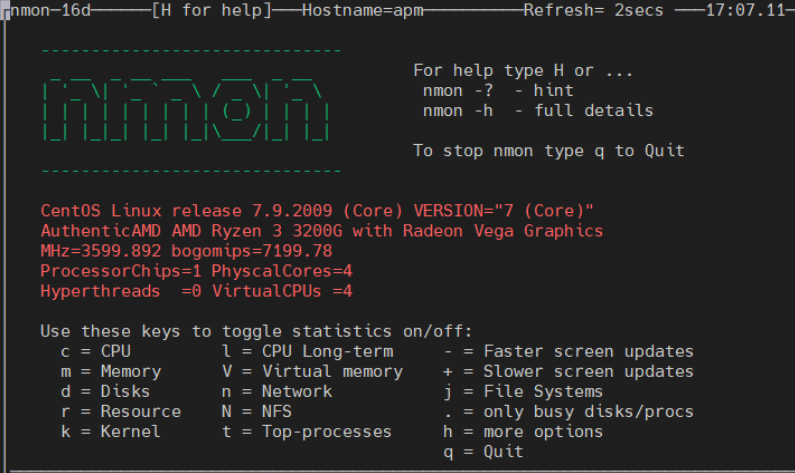This screenshot has width=795, height=473.
Task: Click the 'Refresh= 2secs' header text
Action: coord(593,10)
